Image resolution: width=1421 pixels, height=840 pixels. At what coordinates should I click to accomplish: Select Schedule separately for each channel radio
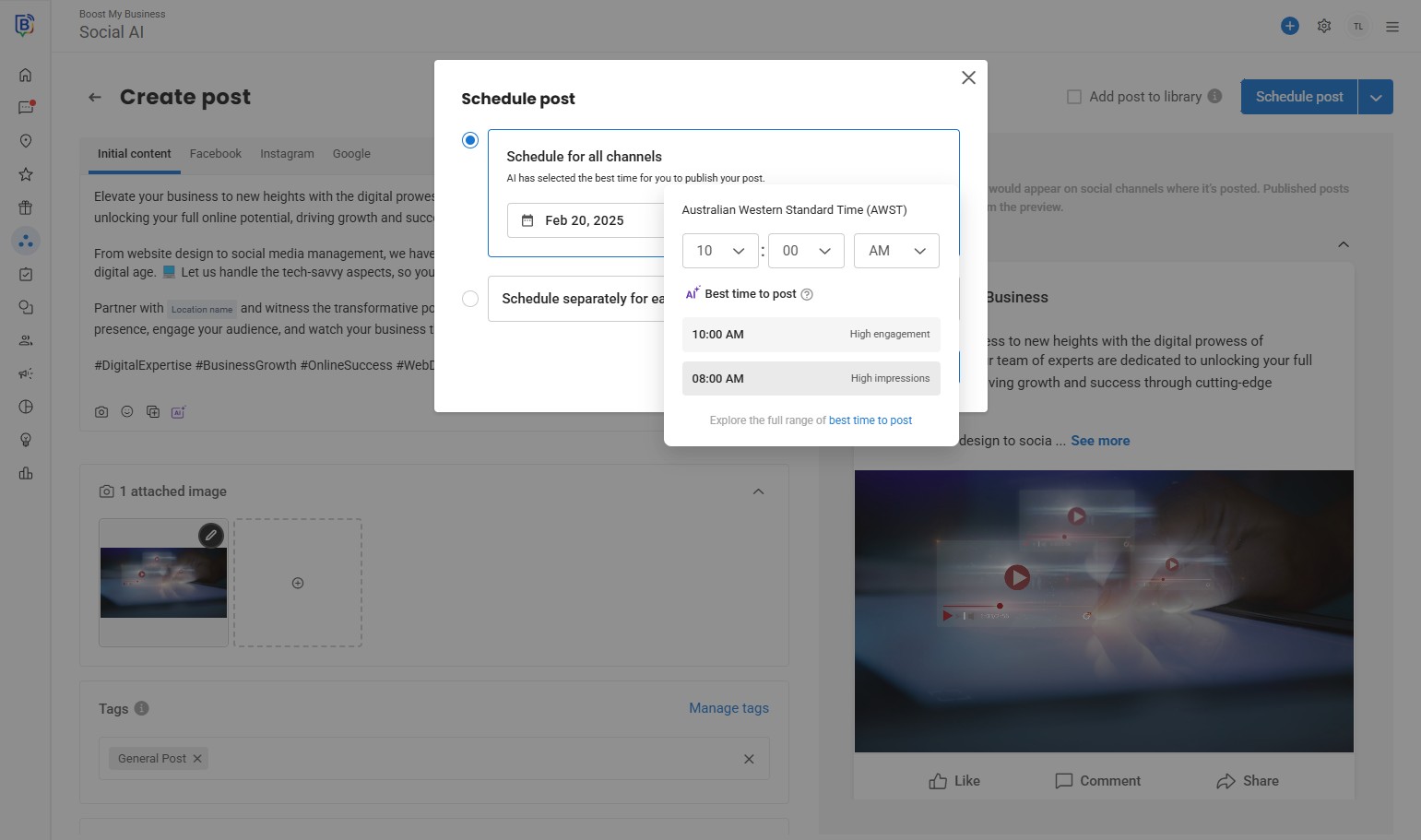coord(470,299)
